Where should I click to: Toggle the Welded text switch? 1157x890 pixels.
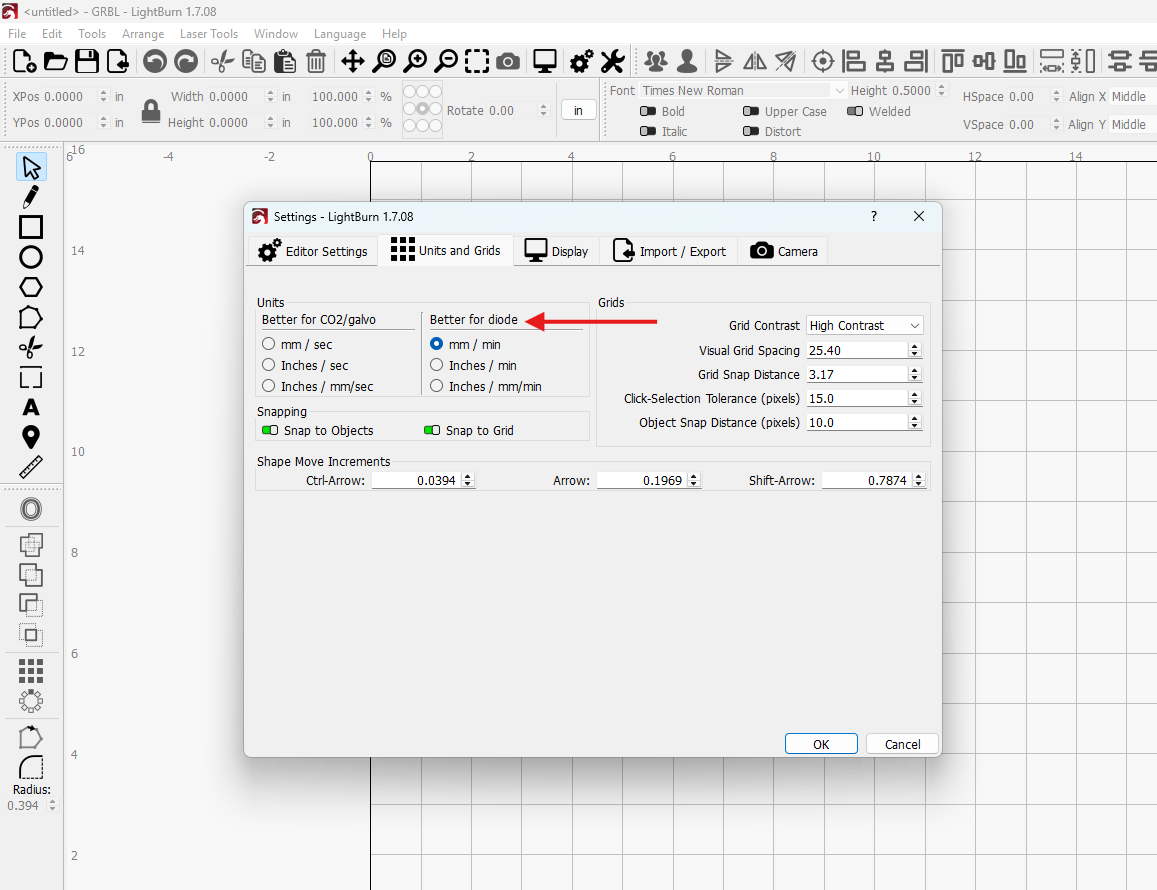pyautogui.click(x=855, y=111)
